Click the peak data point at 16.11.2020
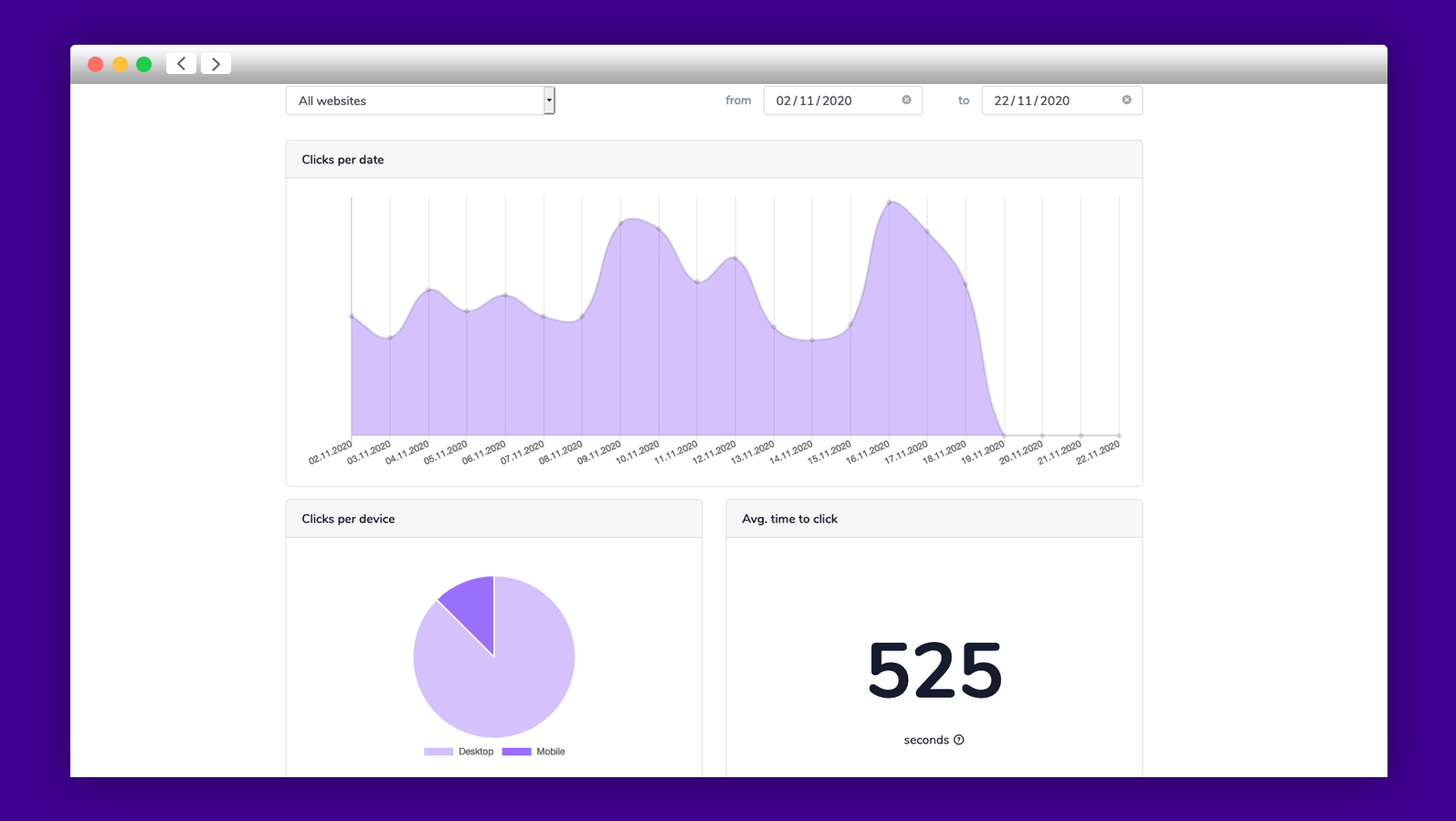Screen dimensions: 1456x821 click(x=889, y=202)
